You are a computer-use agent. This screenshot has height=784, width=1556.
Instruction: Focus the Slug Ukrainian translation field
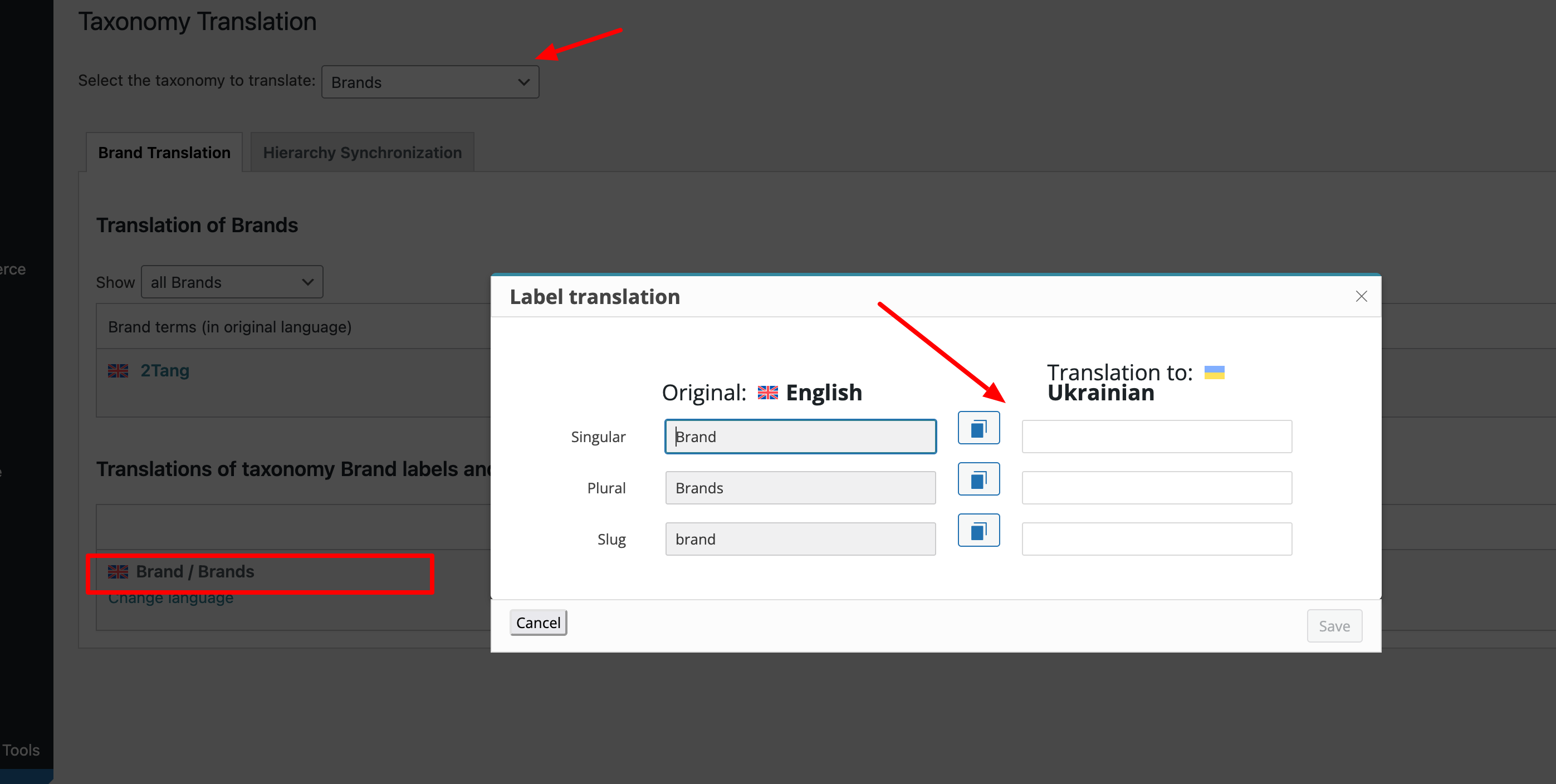click(1156, 539)
